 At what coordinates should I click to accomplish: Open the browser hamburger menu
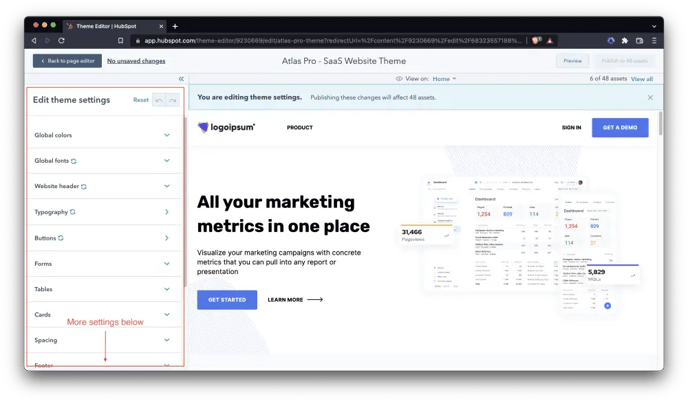pos(654,40)
